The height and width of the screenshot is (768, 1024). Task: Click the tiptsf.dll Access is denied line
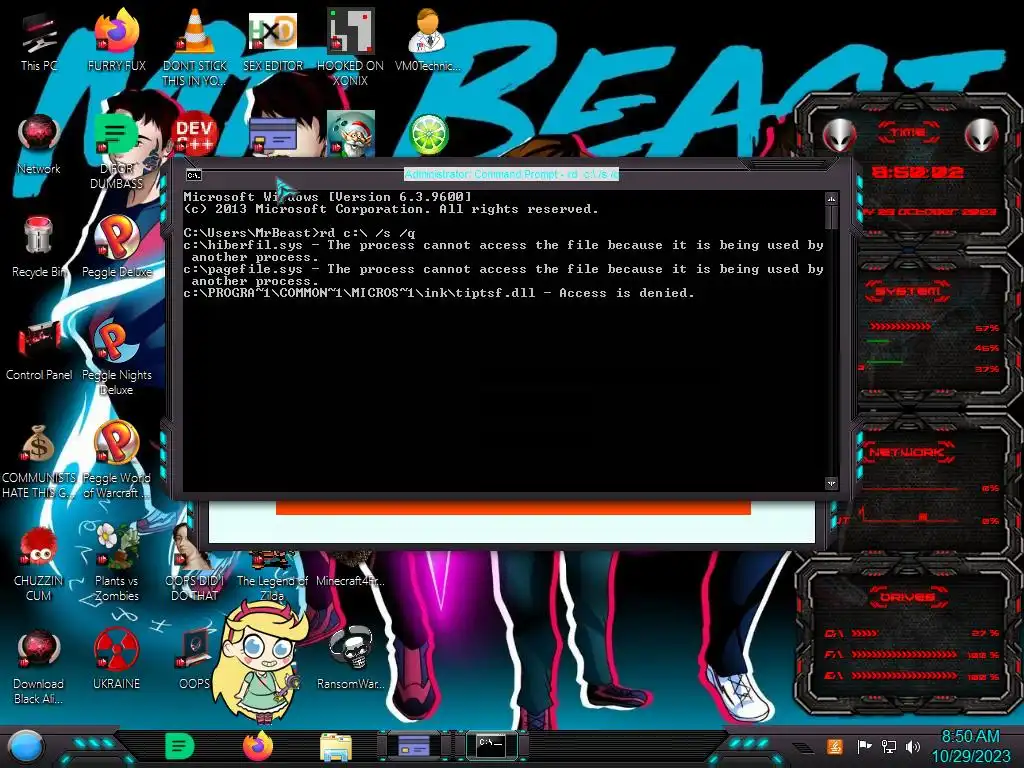pos(439,293)
